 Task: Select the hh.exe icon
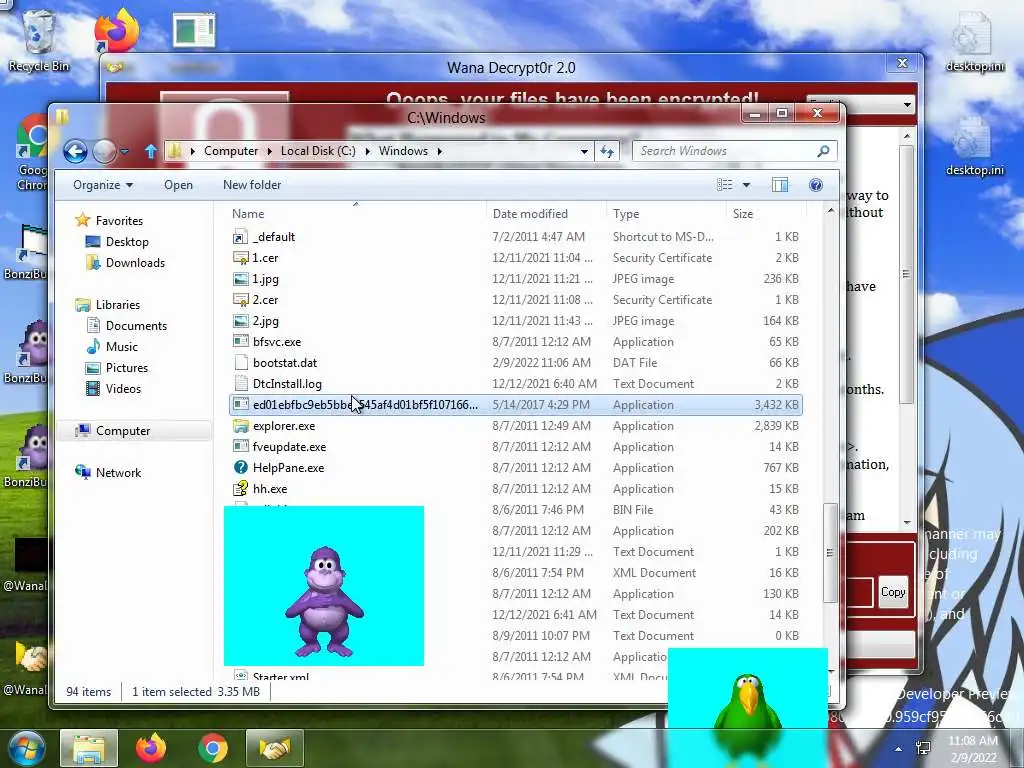[x=240, y=488]
